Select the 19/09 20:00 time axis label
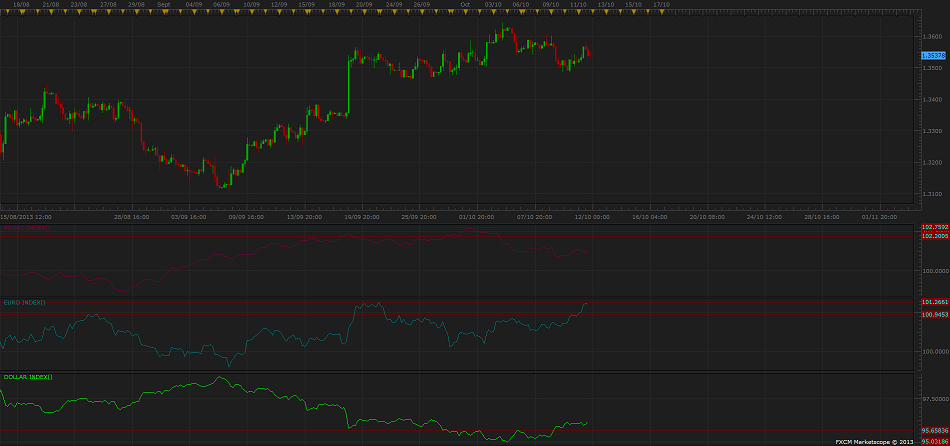Image resolution: width=950 pixels, height=446 pixels. [361, 216]
